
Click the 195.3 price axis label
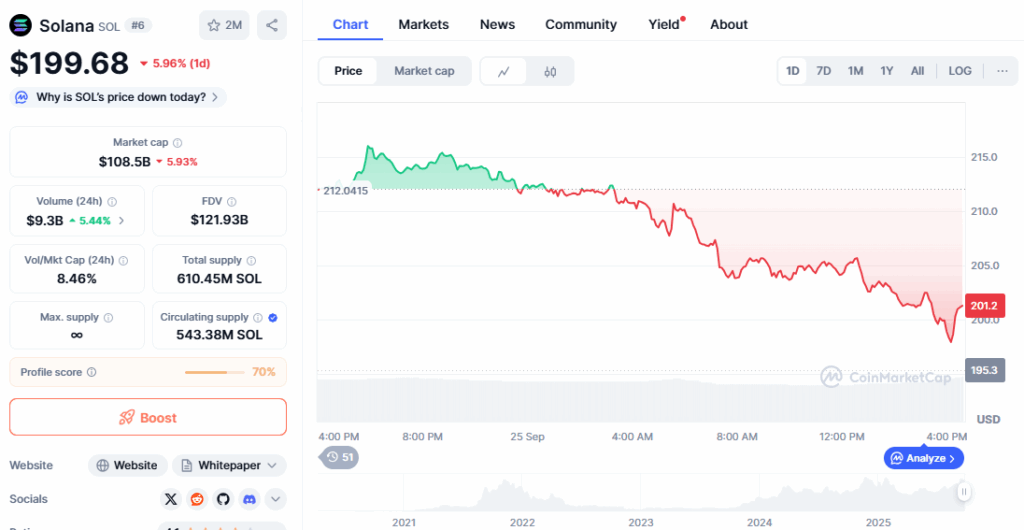[984, 370]
